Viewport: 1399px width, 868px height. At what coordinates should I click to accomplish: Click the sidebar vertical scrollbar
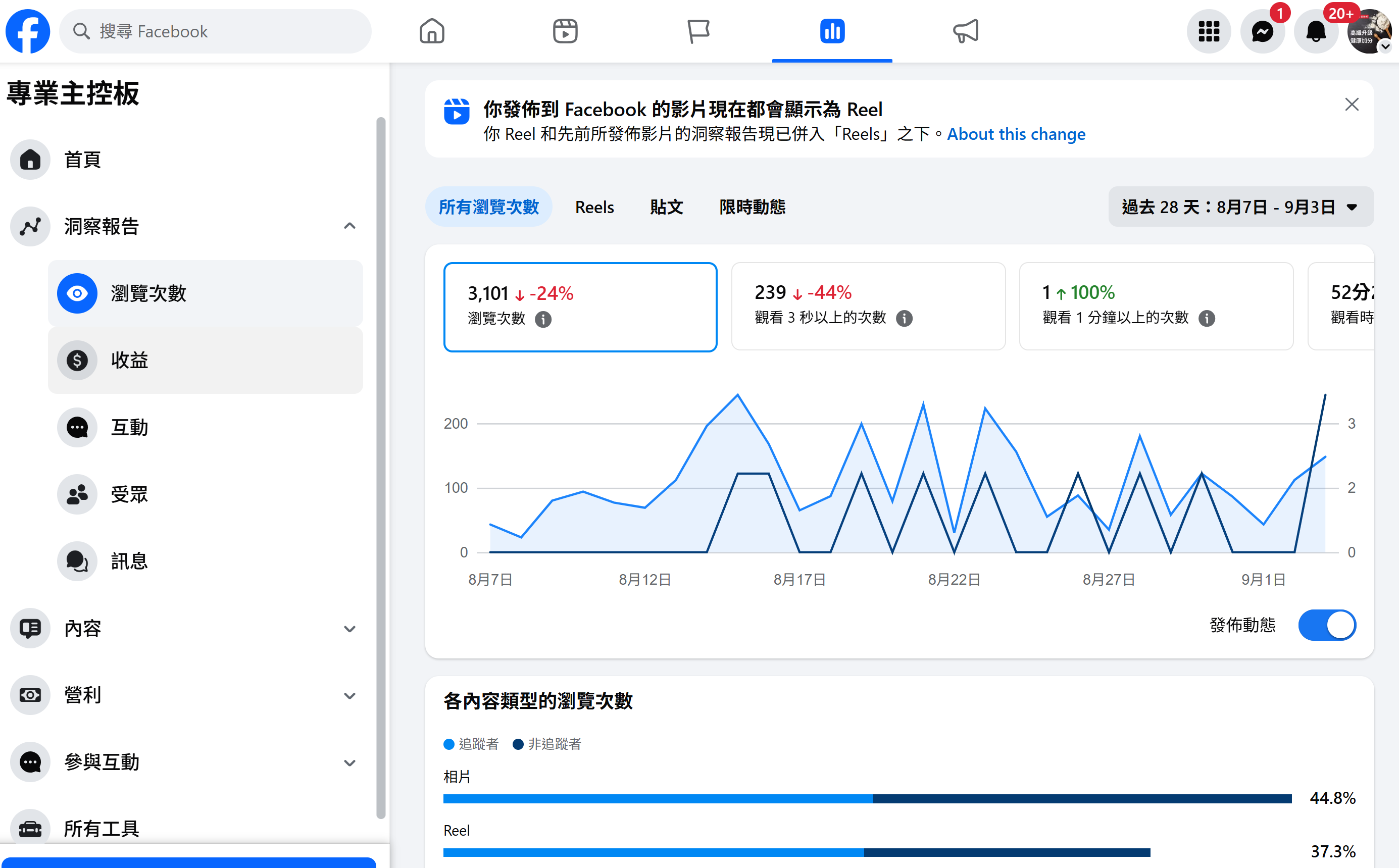pyautogui.click(x=381, y=468)
